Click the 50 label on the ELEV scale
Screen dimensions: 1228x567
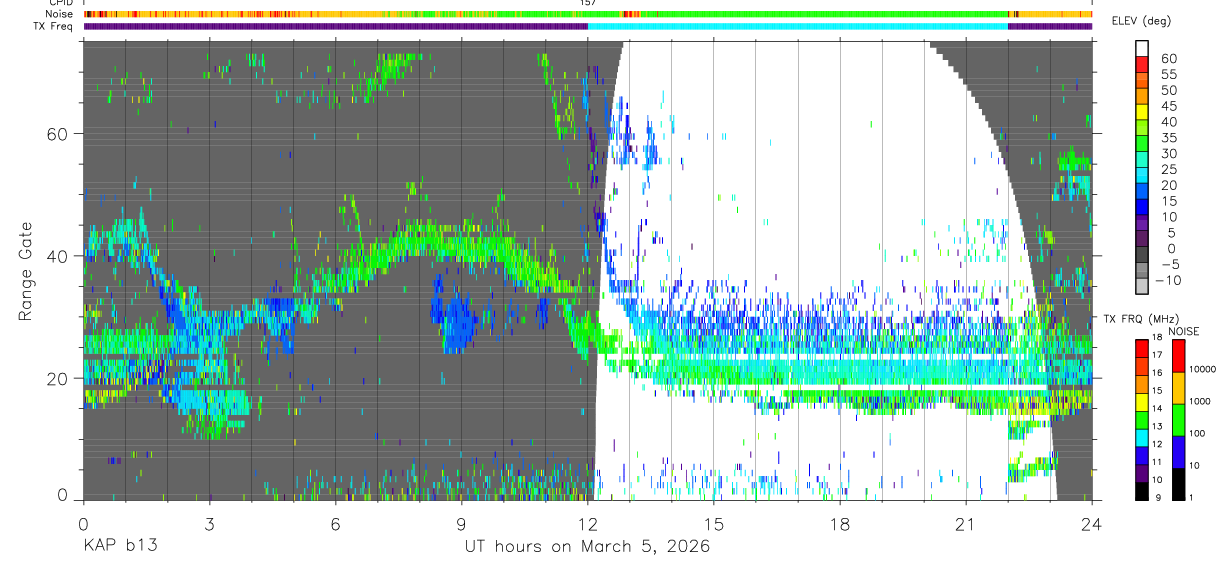point(1168,90)
